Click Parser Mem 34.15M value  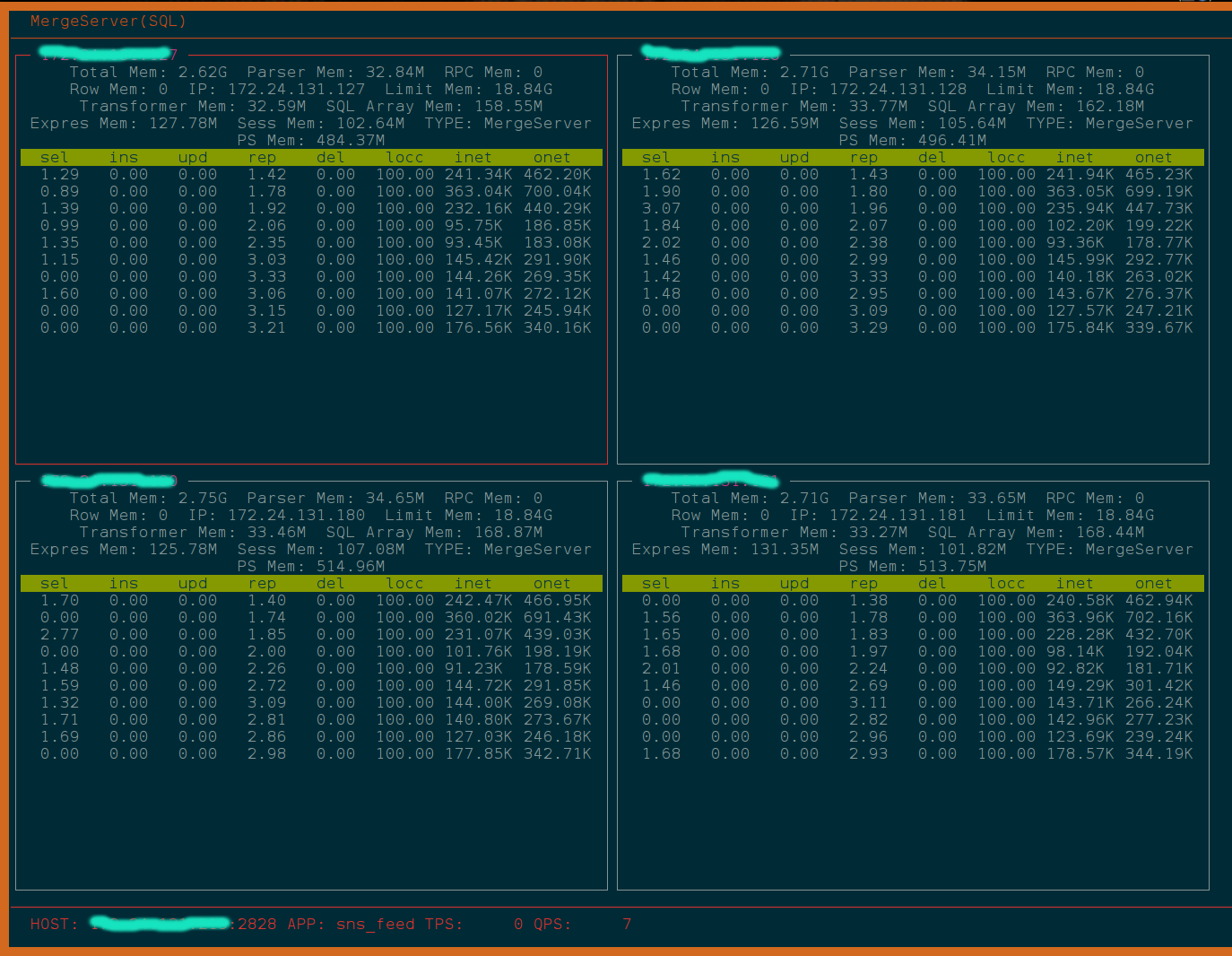tap(997, 72)
